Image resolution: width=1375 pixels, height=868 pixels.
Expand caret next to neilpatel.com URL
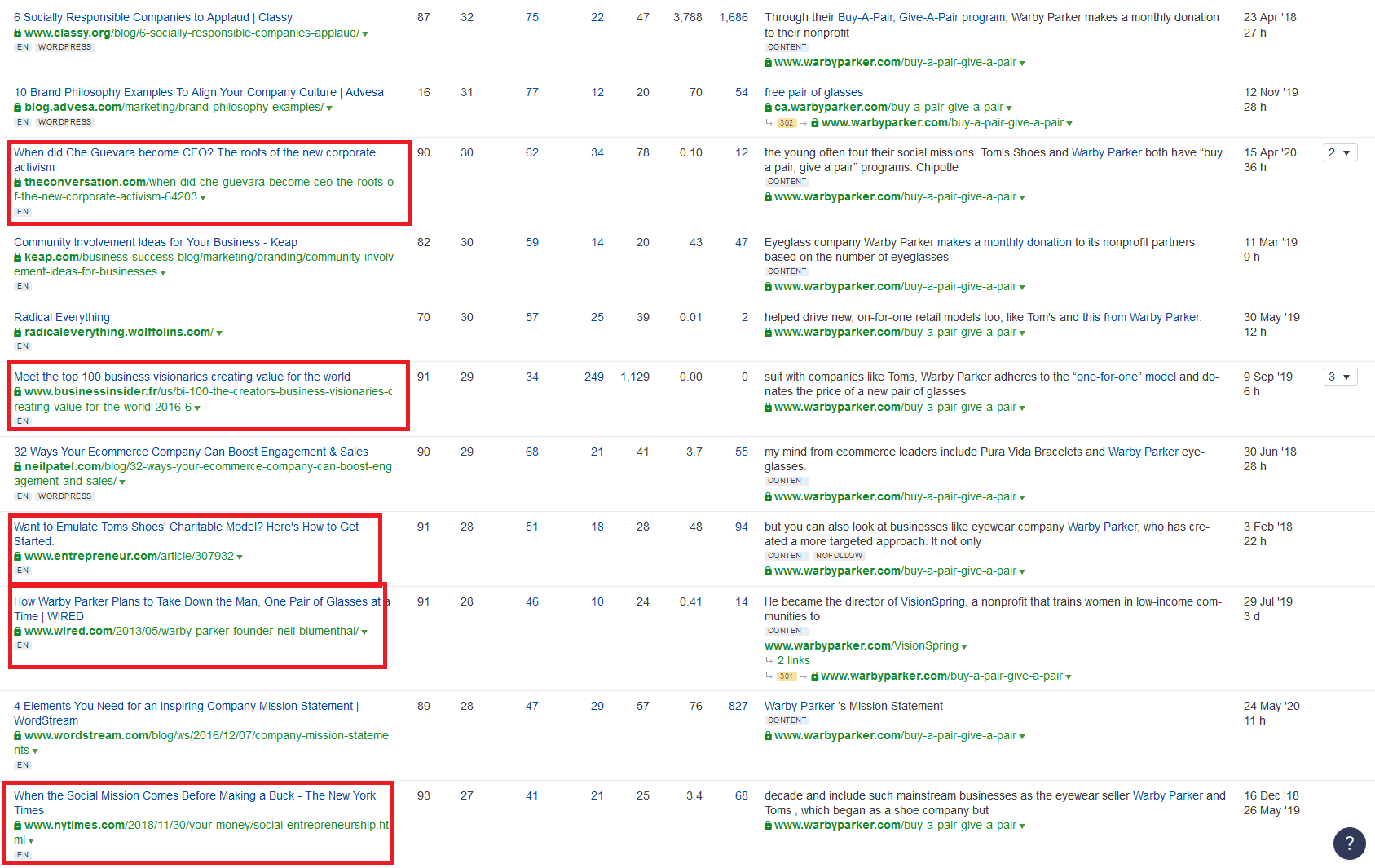click(122, 482)
